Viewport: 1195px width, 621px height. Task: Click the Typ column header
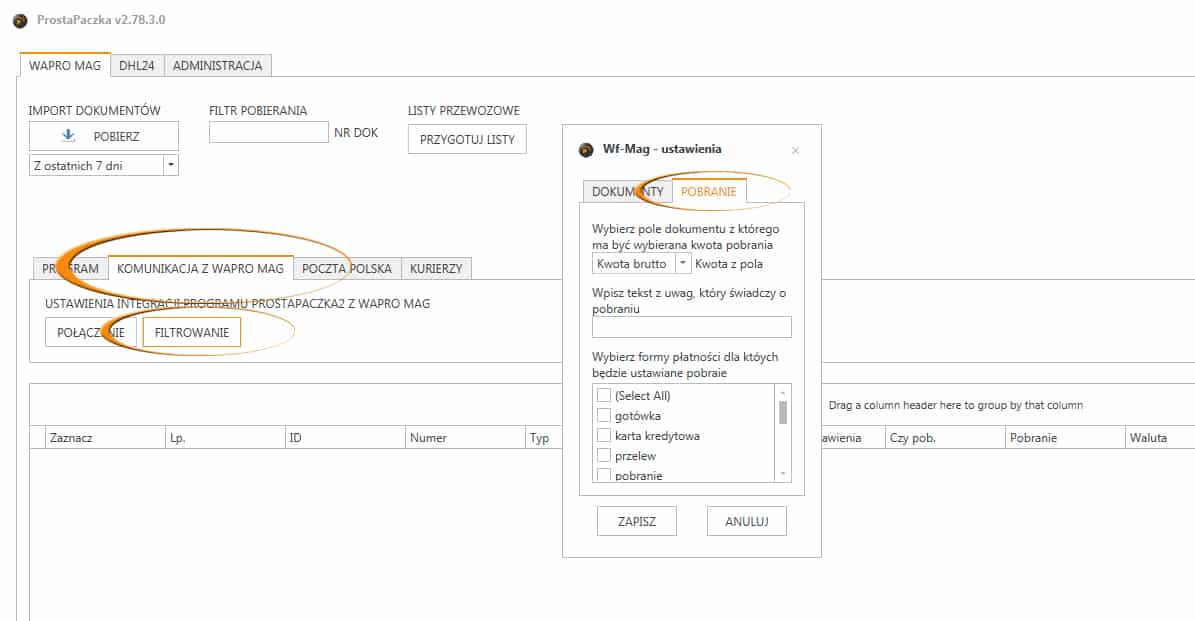pos(544,437)
